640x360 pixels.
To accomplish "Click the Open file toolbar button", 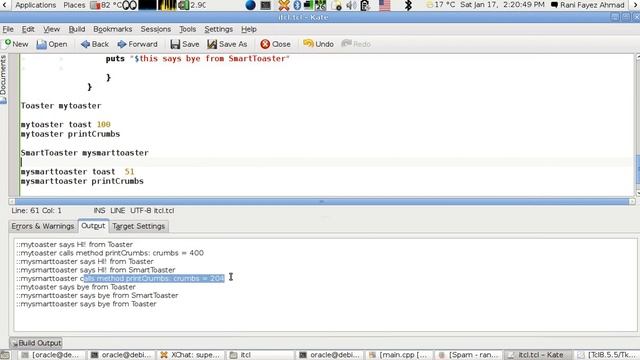I will pyautogui.click(x=51, y=44).
